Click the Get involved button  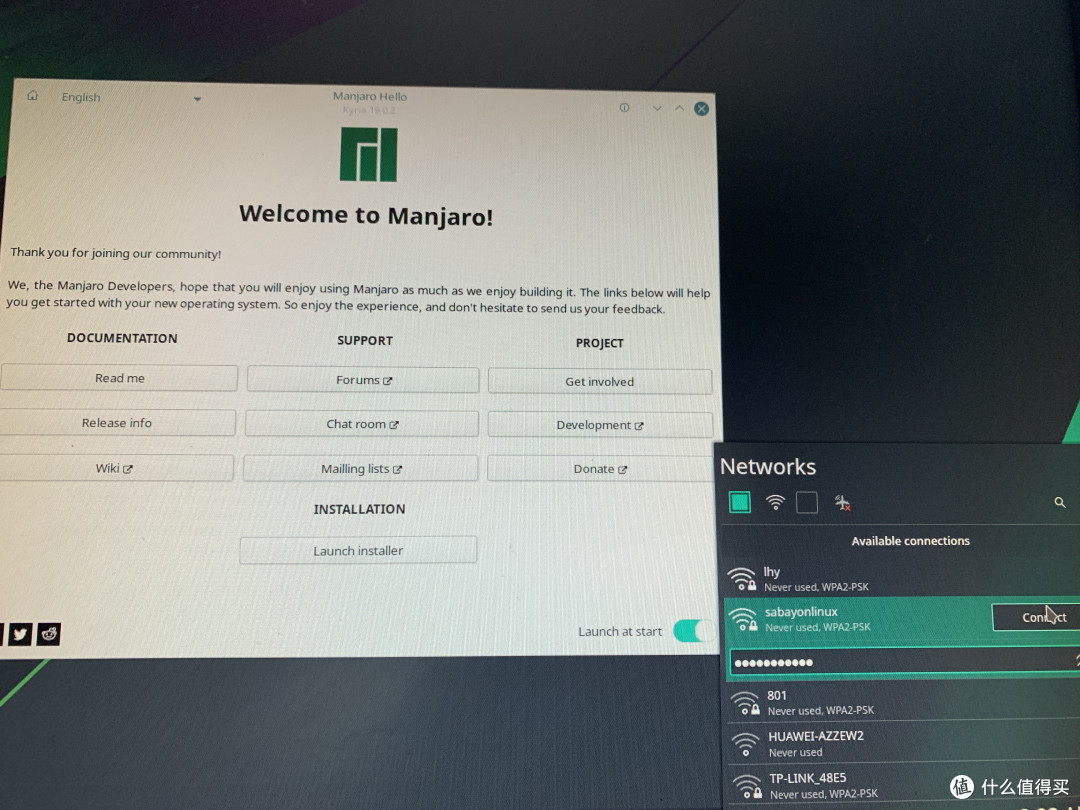[600, 382]
